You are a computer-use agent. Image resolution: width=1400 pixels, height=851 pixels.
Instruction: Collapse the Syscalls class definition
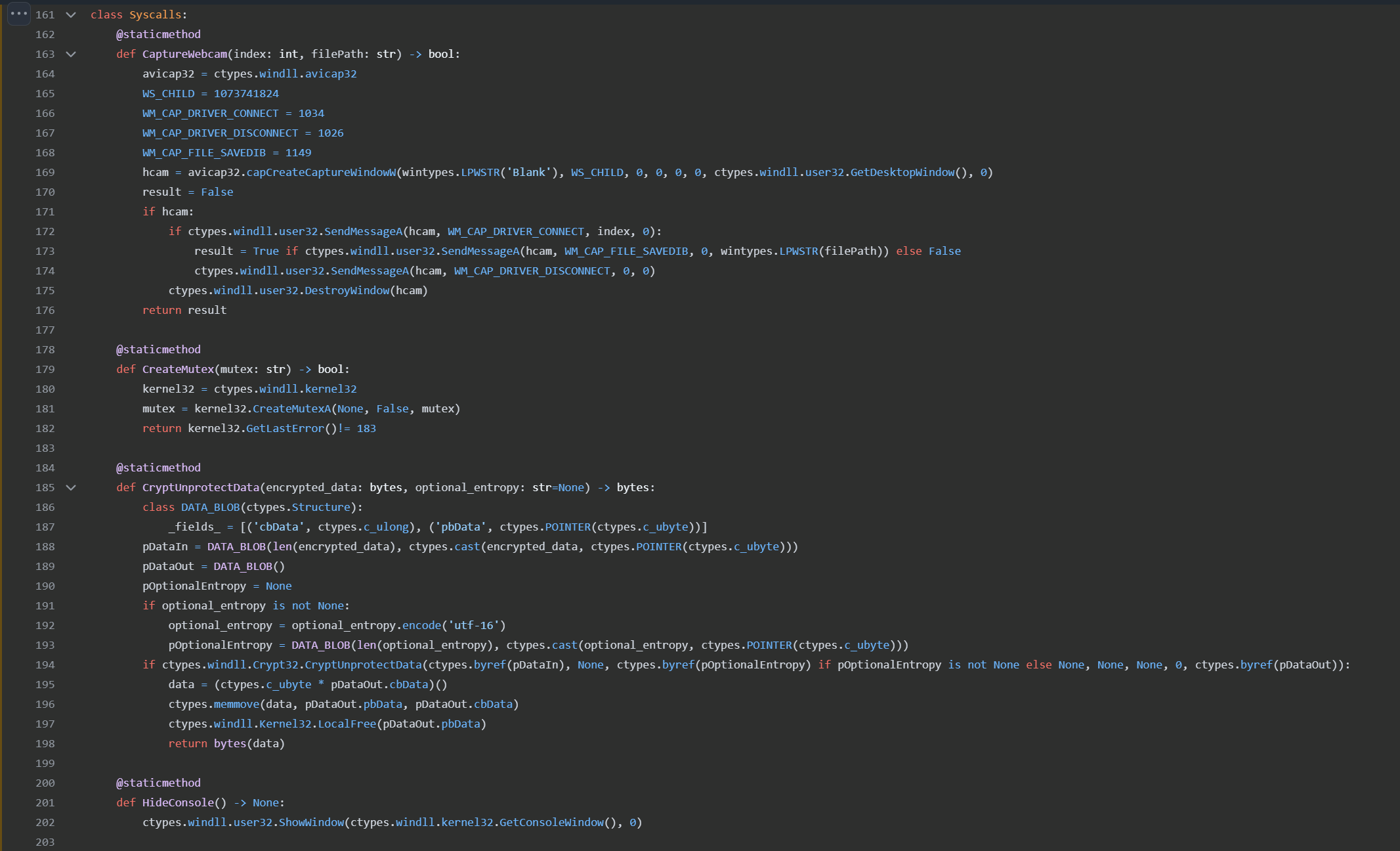point(71,14)
